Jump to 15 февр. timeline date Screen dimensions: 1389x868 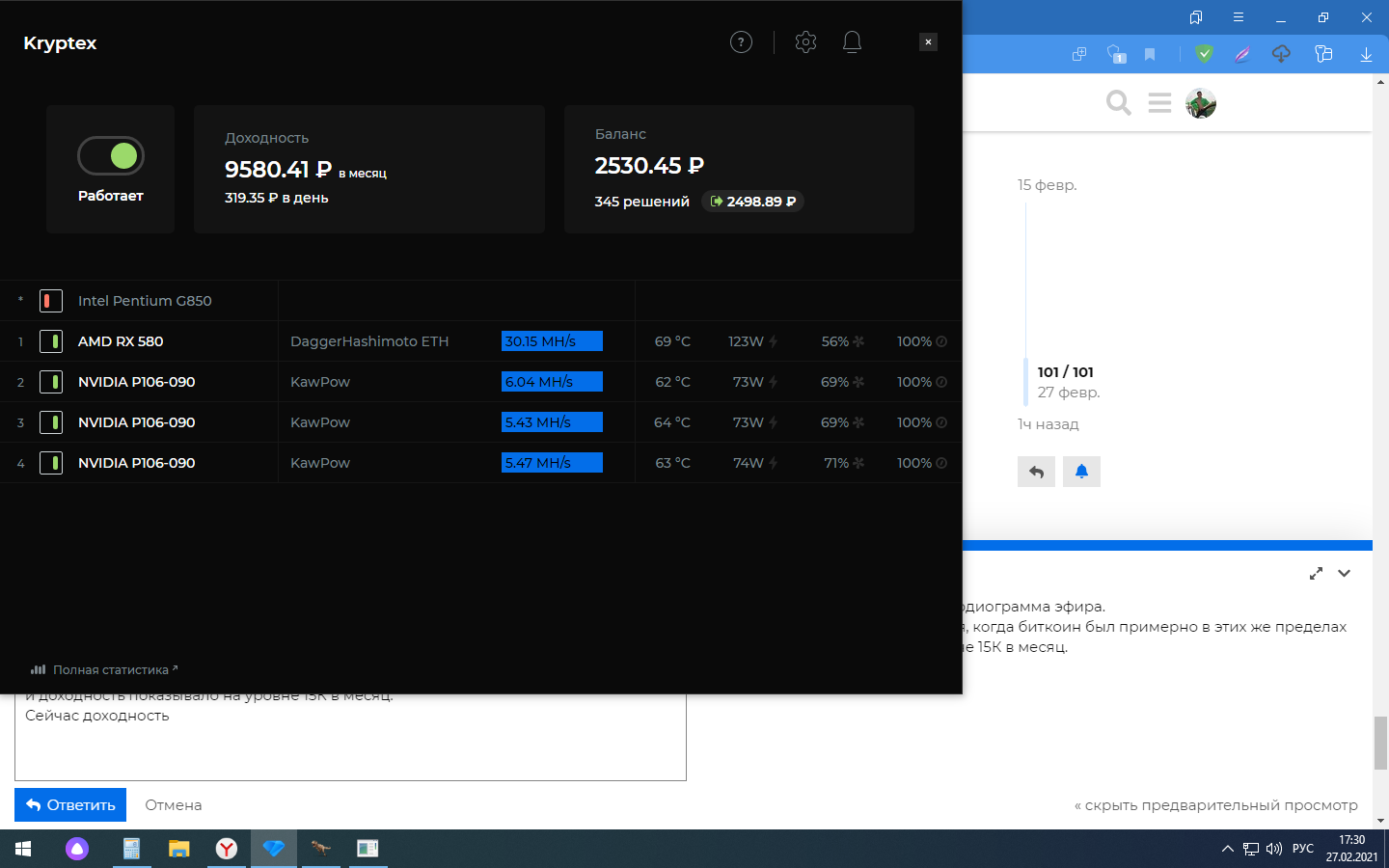coord(1047,185)
